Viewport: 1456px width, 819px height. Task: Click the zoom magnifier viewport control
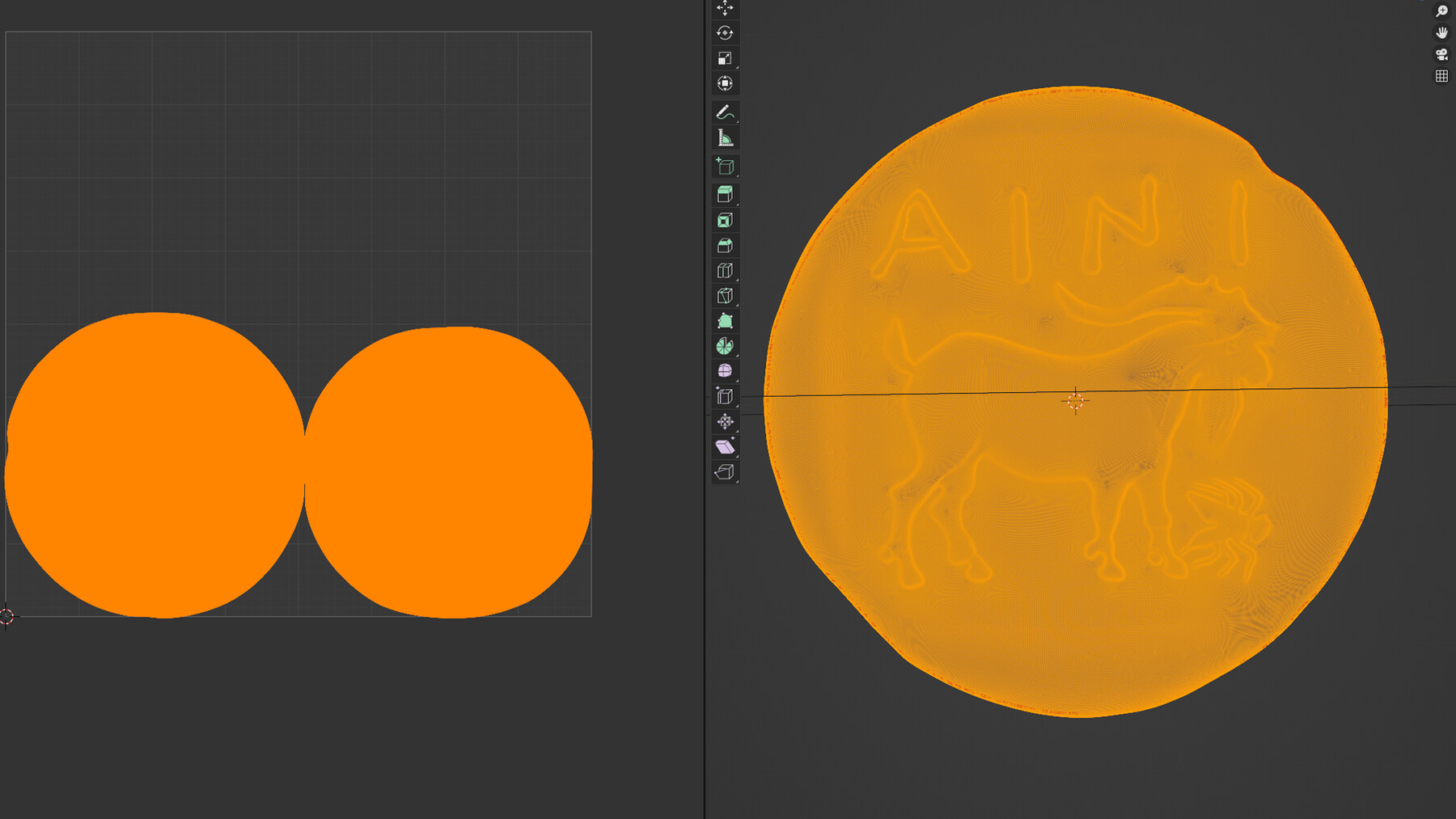click(1441, 11)
